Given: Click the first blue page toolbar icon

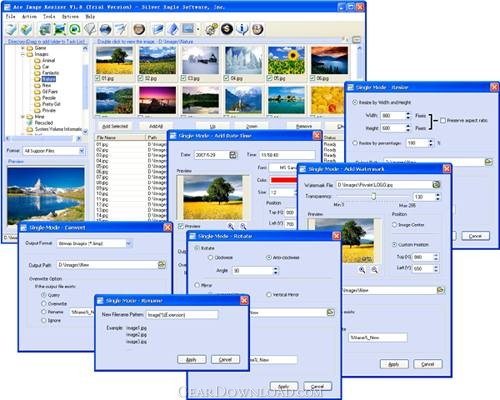Looking at the screenshot, I should (x=11, y=30).
